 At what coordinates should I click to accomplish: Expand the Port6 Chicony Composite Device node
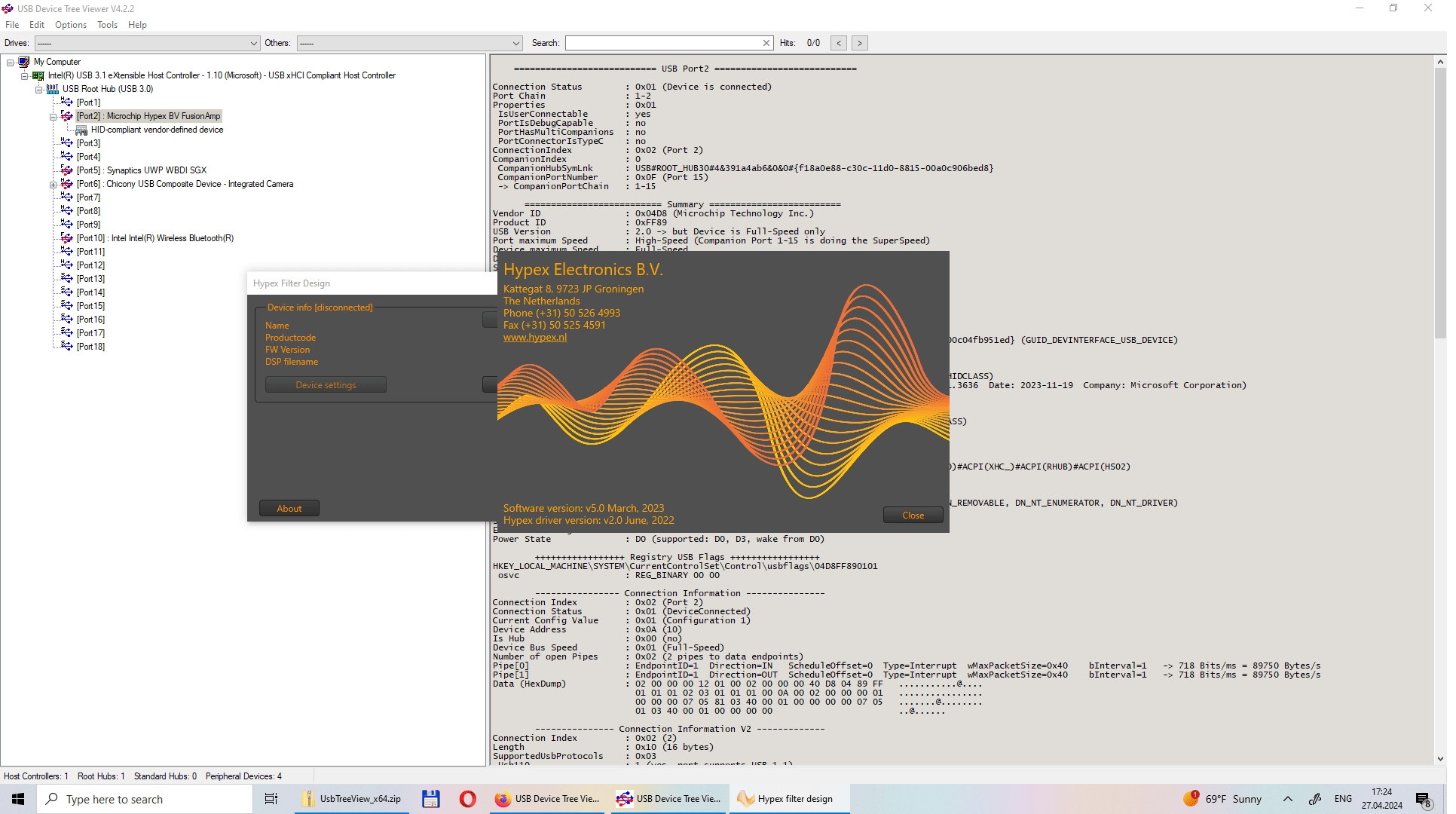(x=53, y=185)
